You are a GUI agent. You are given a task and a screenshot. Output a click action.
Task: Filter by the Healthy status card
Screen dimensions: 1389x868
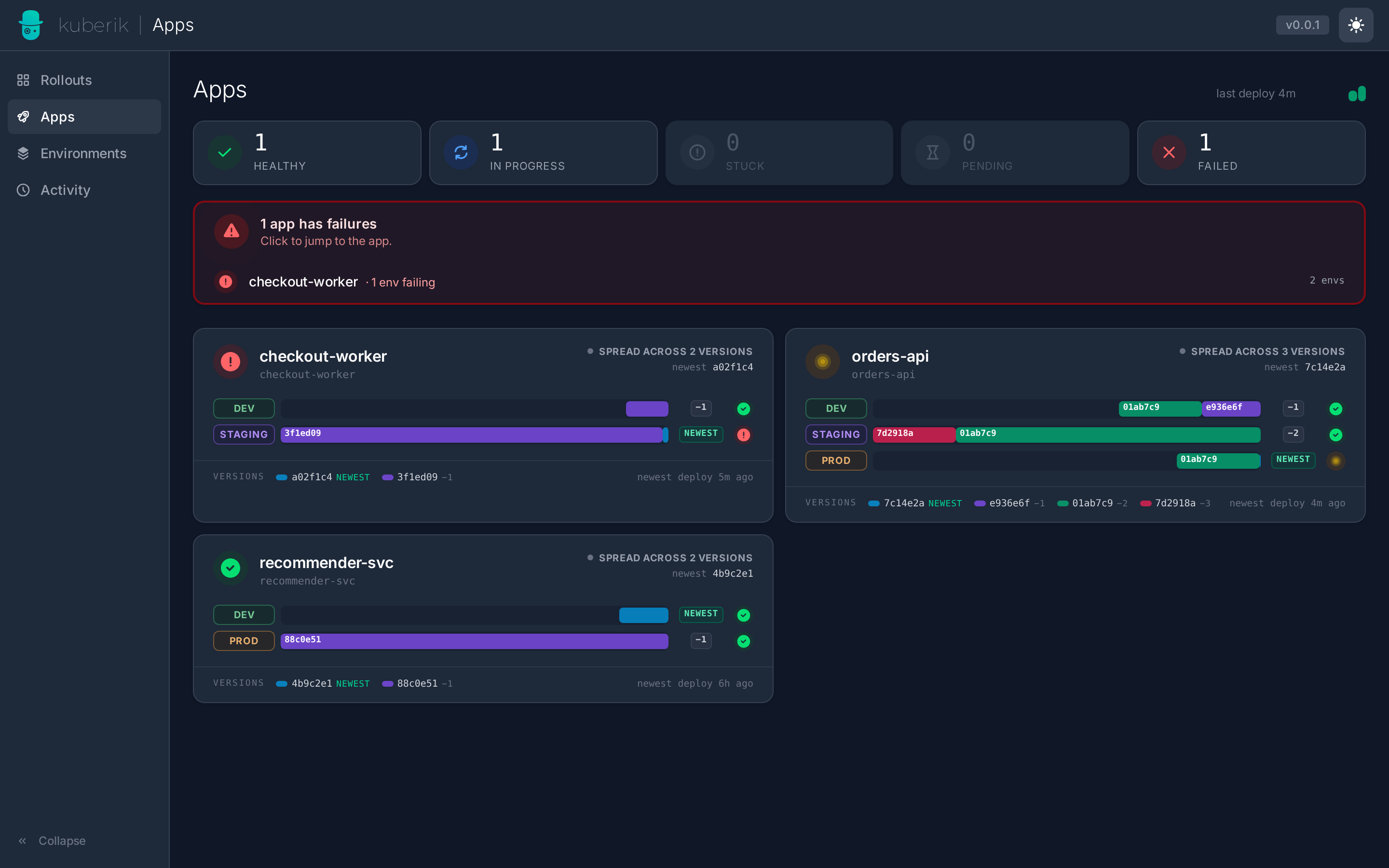[x=307, y=153]
